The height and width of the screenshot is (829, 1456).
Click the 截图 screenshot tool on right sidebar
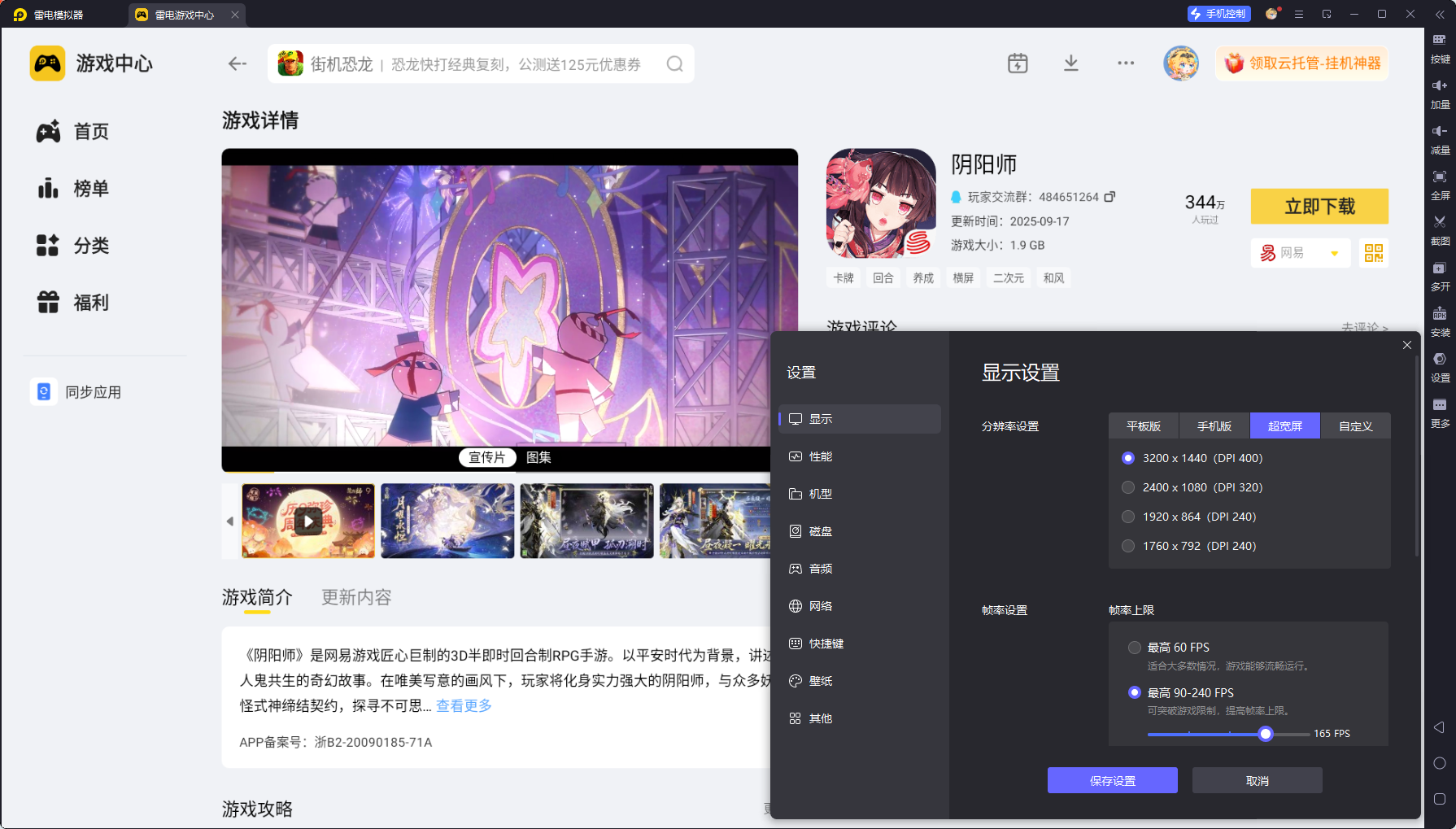point(1440,230)
